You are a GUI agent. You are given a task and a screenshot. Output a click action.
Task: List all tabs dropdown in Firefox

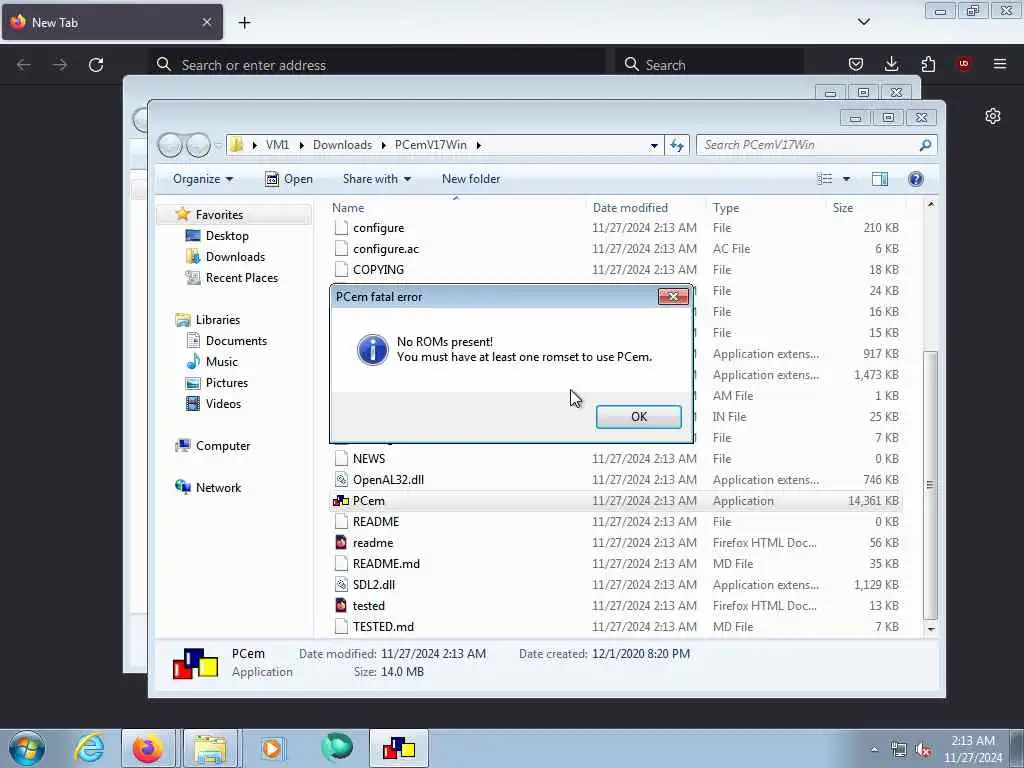click(x=863, y=22)
